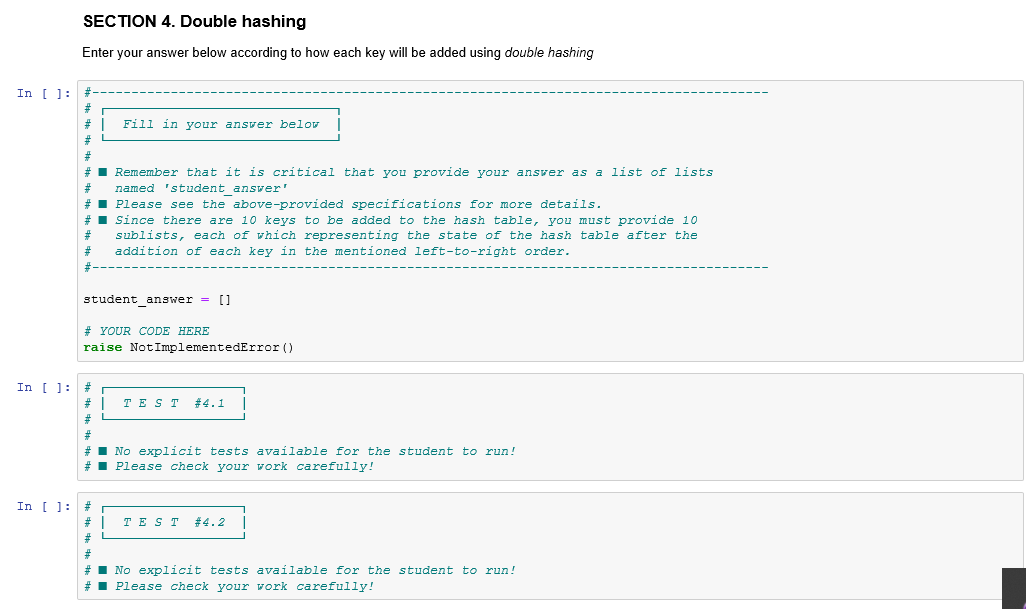Click the top dashed comment line in the answer cell
This screenshot has width=1026, height=609.
coord(426,93)
